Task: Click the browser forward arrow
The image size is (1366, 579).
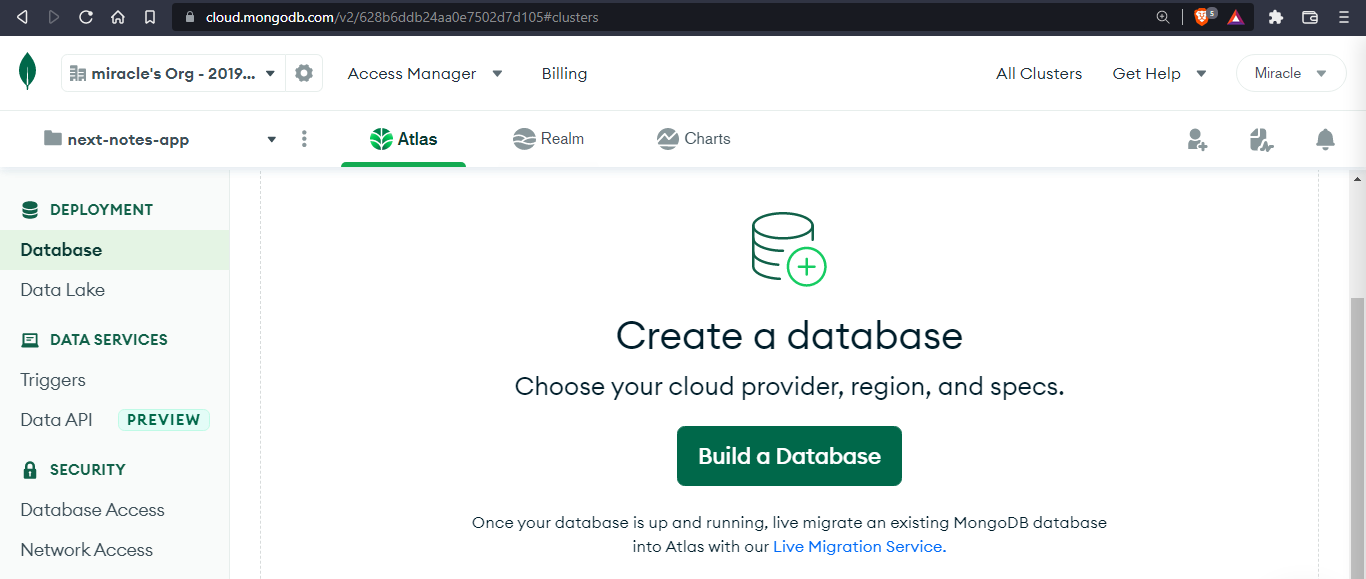Action: coord(54,17)
